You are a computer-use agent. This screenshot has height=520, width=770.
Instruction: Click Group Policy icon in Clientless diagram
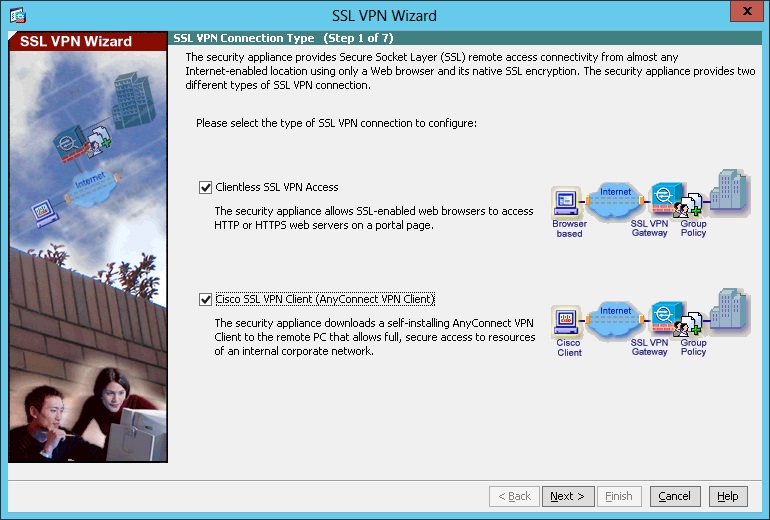688,206
